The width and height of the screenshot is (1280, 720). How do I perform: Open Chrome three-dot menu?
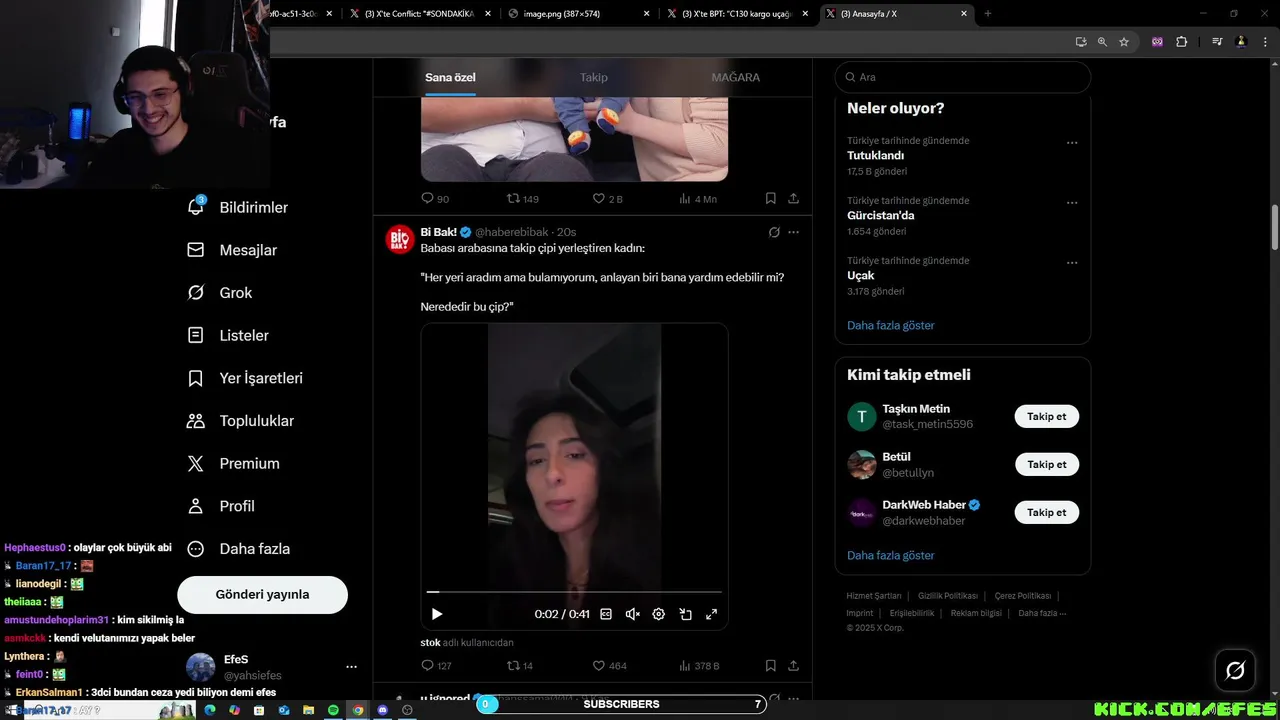click(x=1264, y=42)
